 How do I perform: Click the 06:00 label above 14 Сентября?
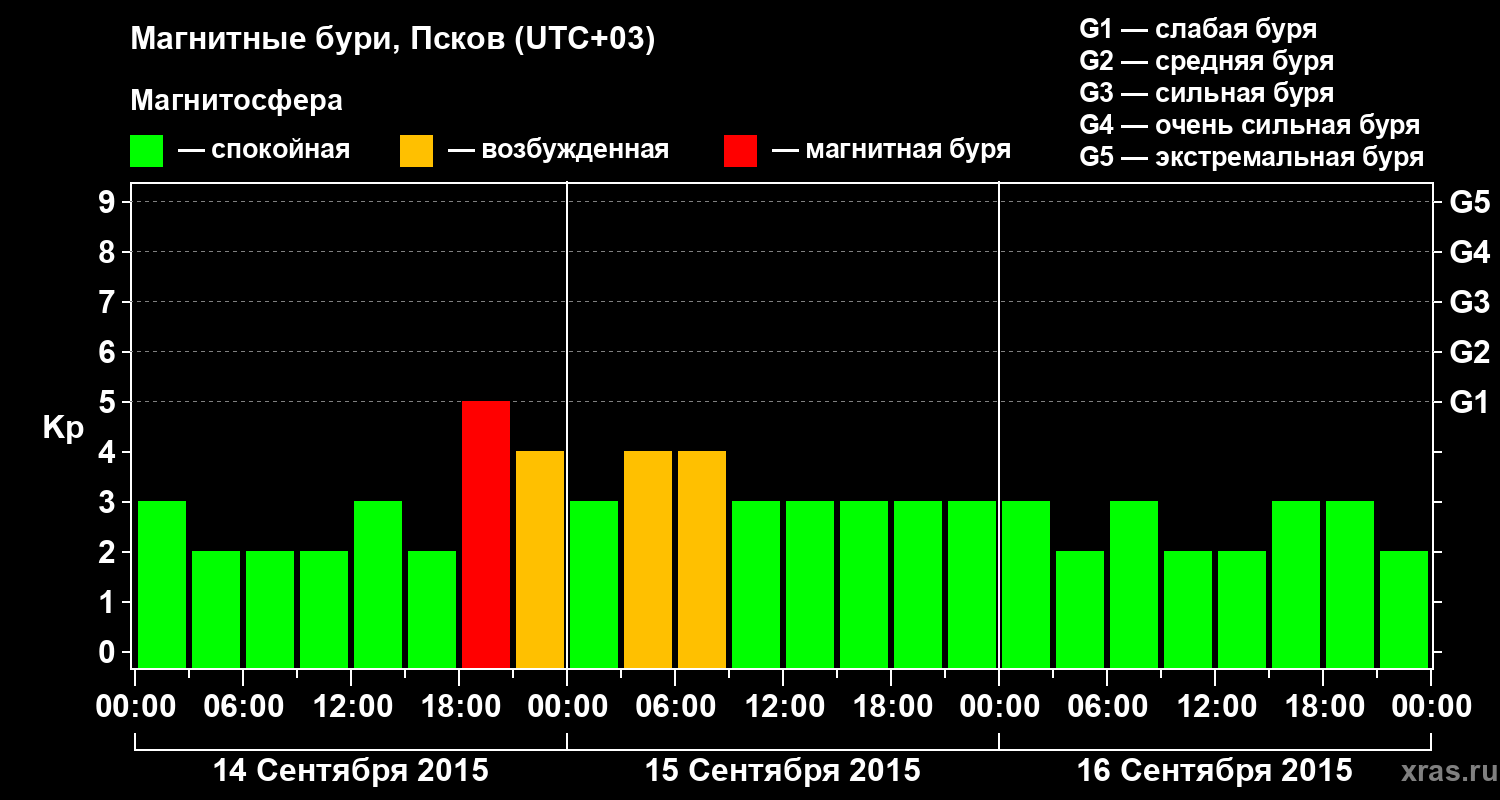tap(243, 707)
